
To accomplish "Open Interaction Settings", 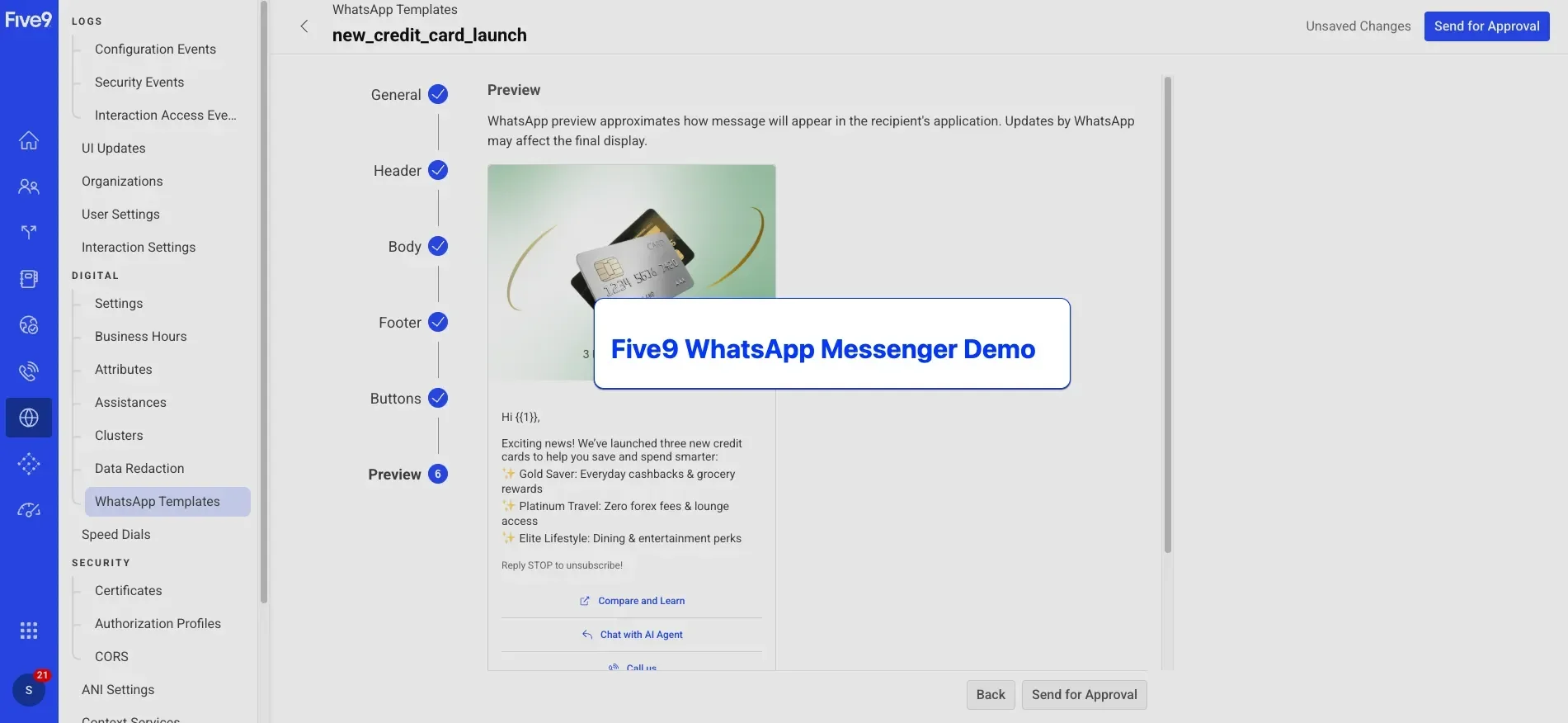I will (x=139, y=248).
